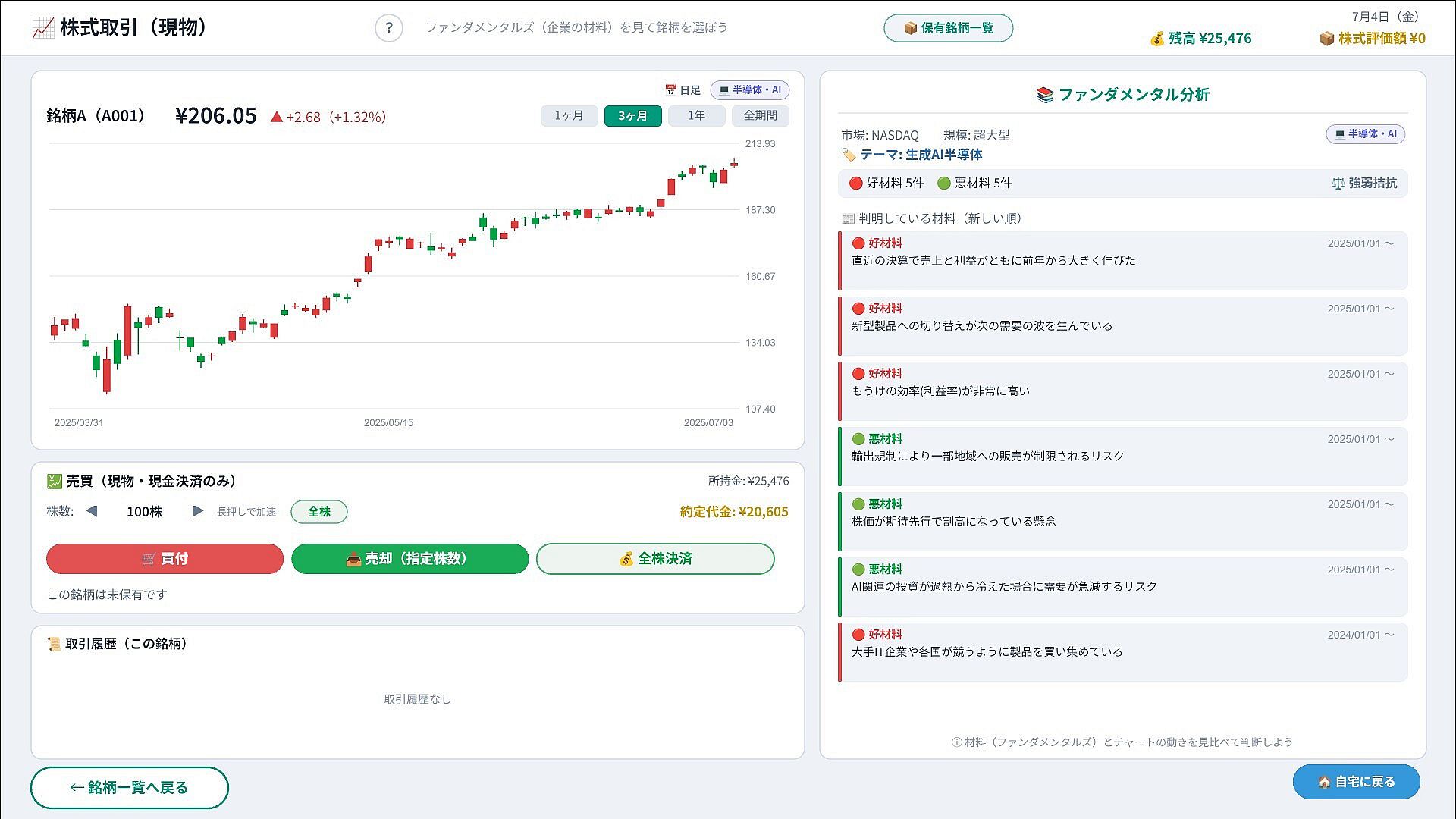Click the help question mark icon
1456x819 pixels.
(388, 28)
